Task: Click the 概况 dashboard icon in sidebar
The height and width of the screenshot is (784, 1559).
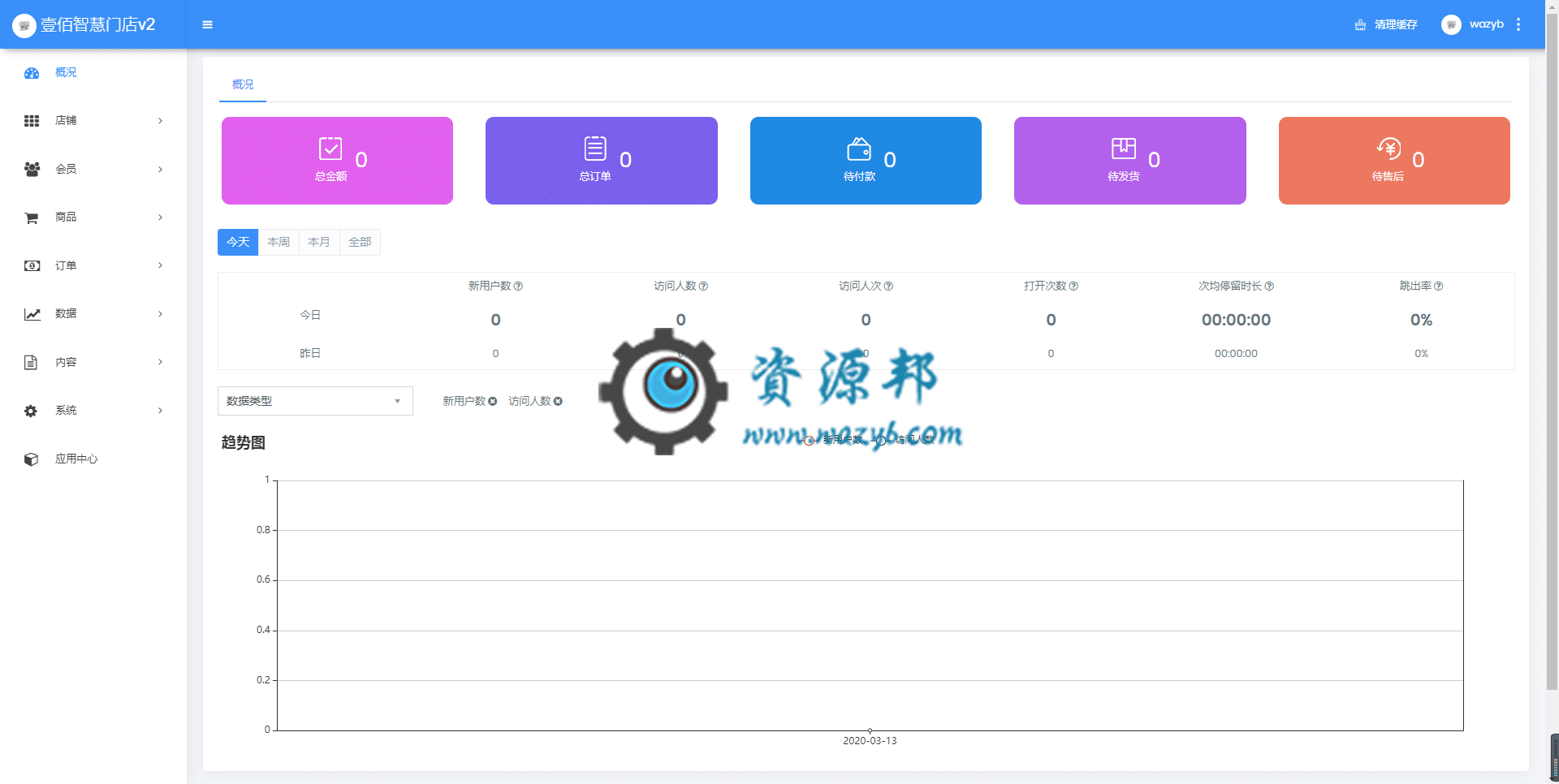Action: pos(32,73)
